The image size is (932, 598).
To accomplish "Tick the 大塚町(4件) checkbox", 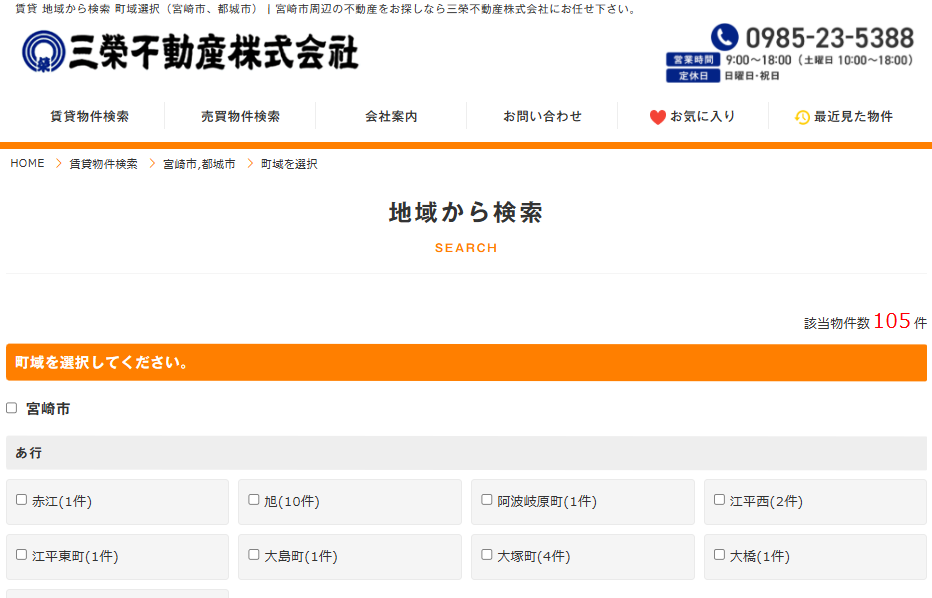I will pos(487,555).
